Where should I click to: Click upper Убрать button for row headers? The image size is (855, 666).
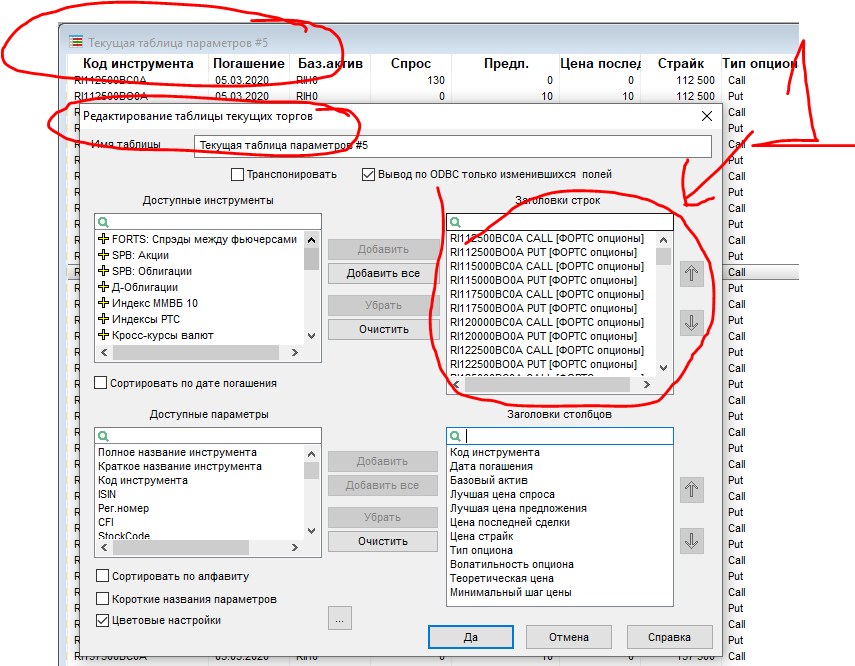pos(383,305)
